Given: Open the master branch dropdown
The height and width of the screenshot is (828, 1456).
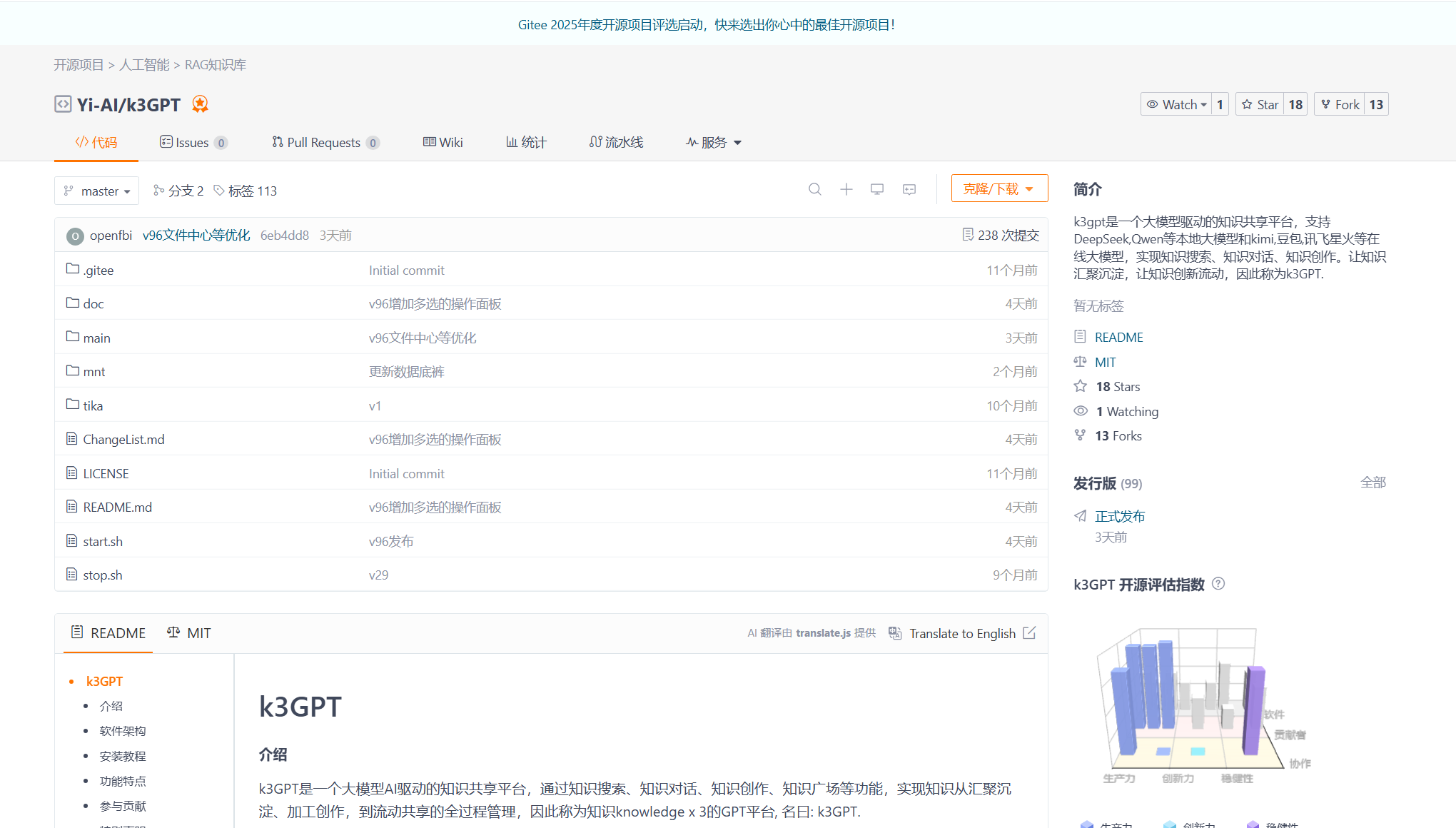Looking at the screenshot, I should (96, 191).
